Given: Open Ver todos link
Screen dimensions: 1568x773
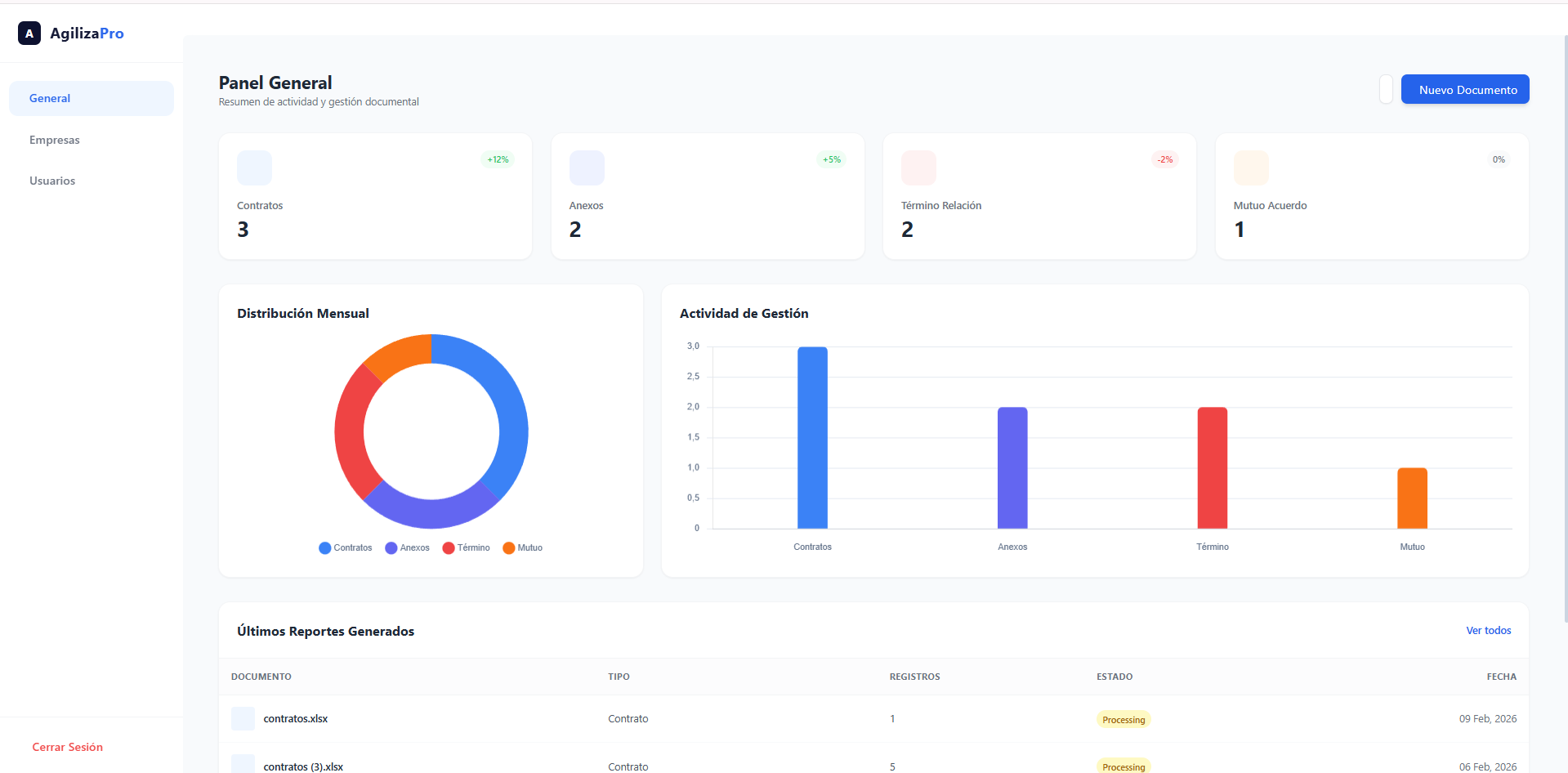Looking at the screenshot, I should (1488, 630).
